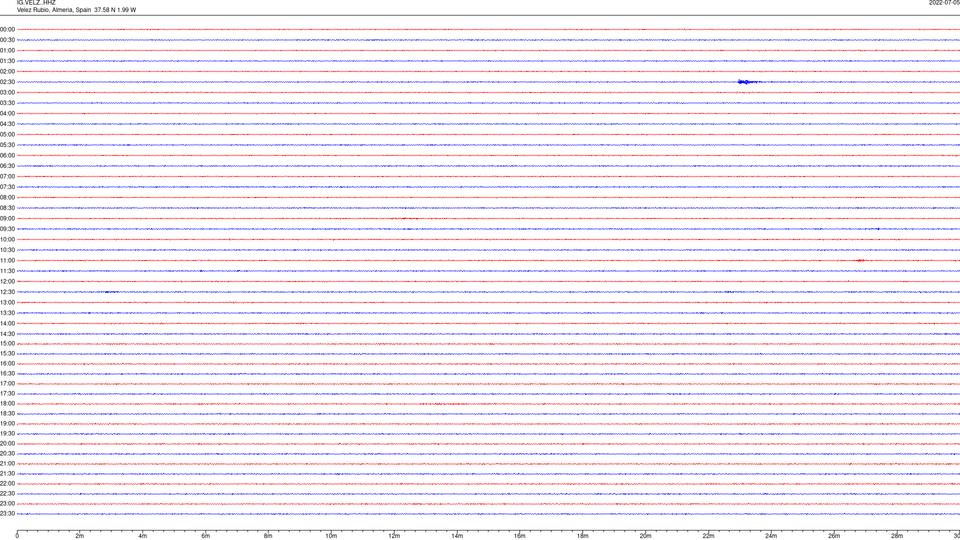Click the 8m axis tick label
Viewport: 960px width, 540px height.
click(268, 536)
